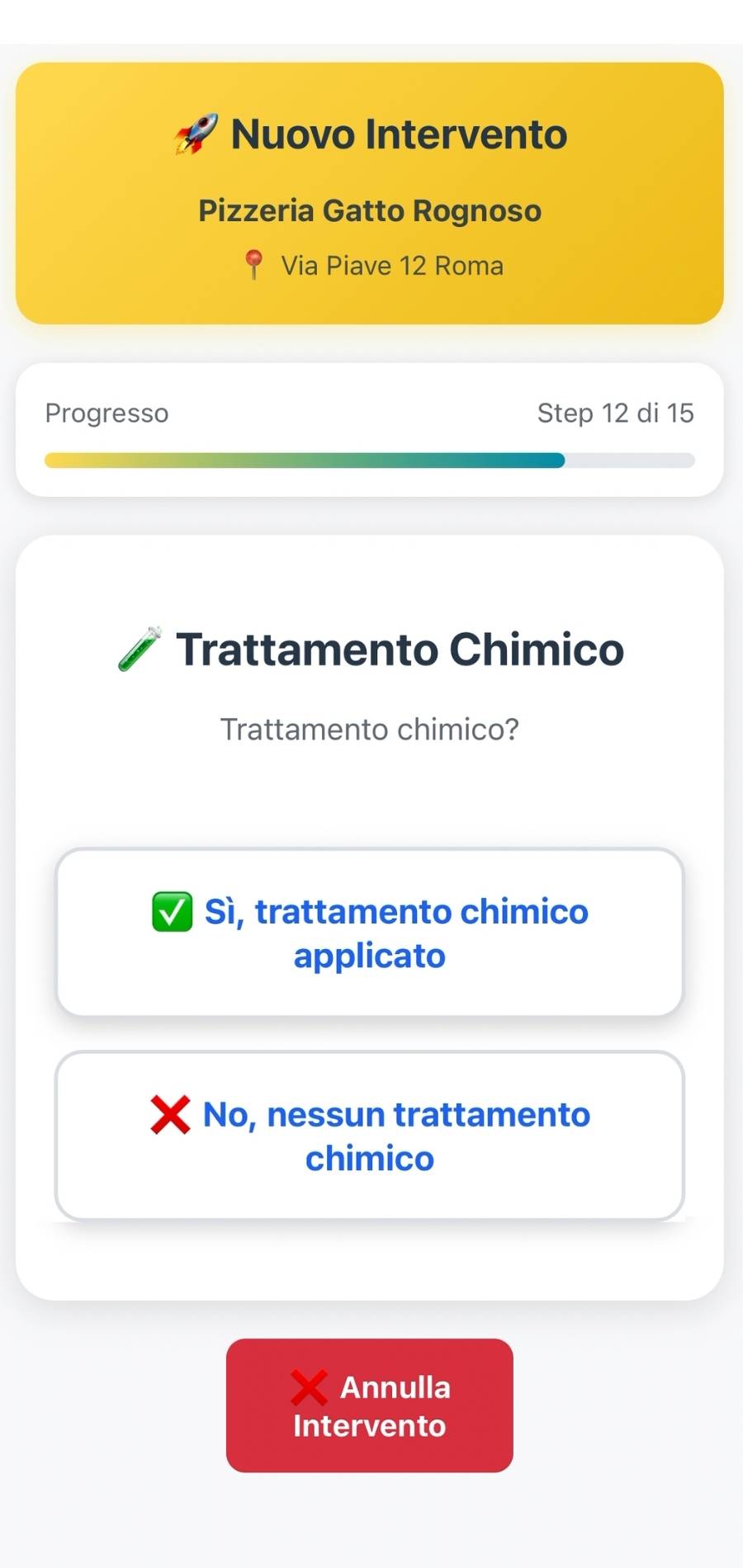Click the Trattamento Chimico heading
Screen dimensions: 743x1568
point(400,649)
